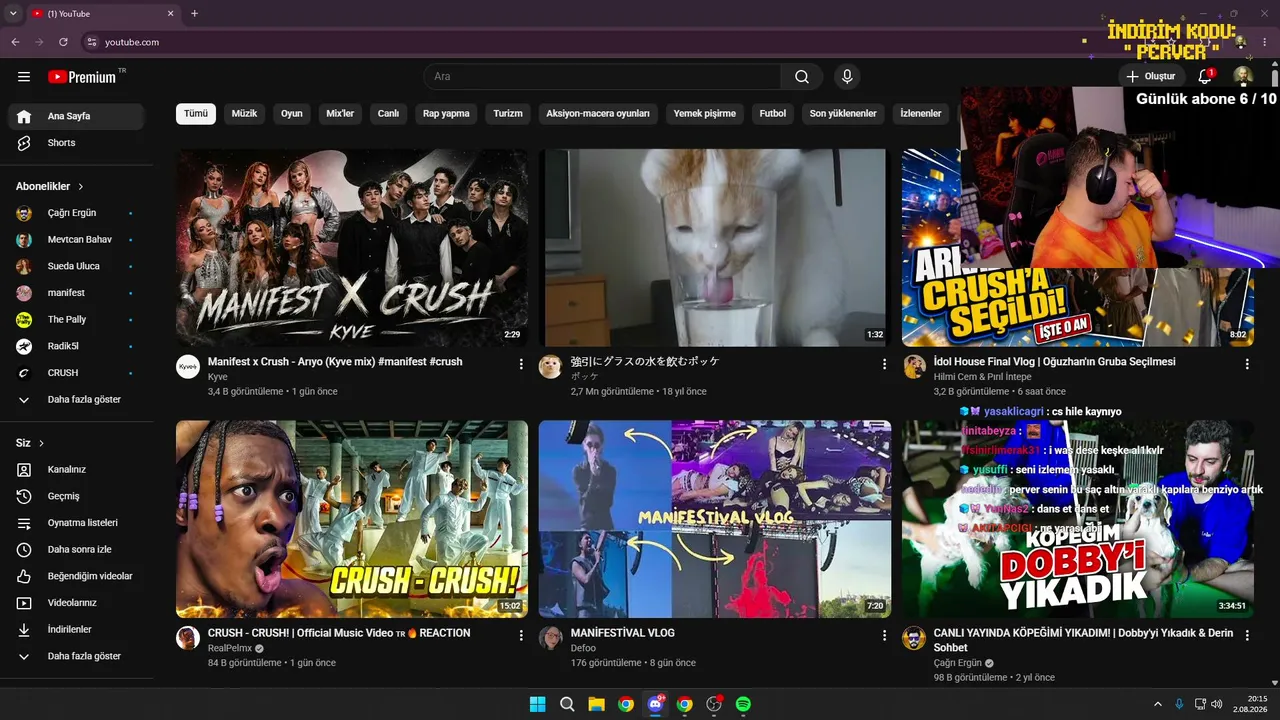Open the Windows Start menu

pyautogui.click(x=537, y=704)
